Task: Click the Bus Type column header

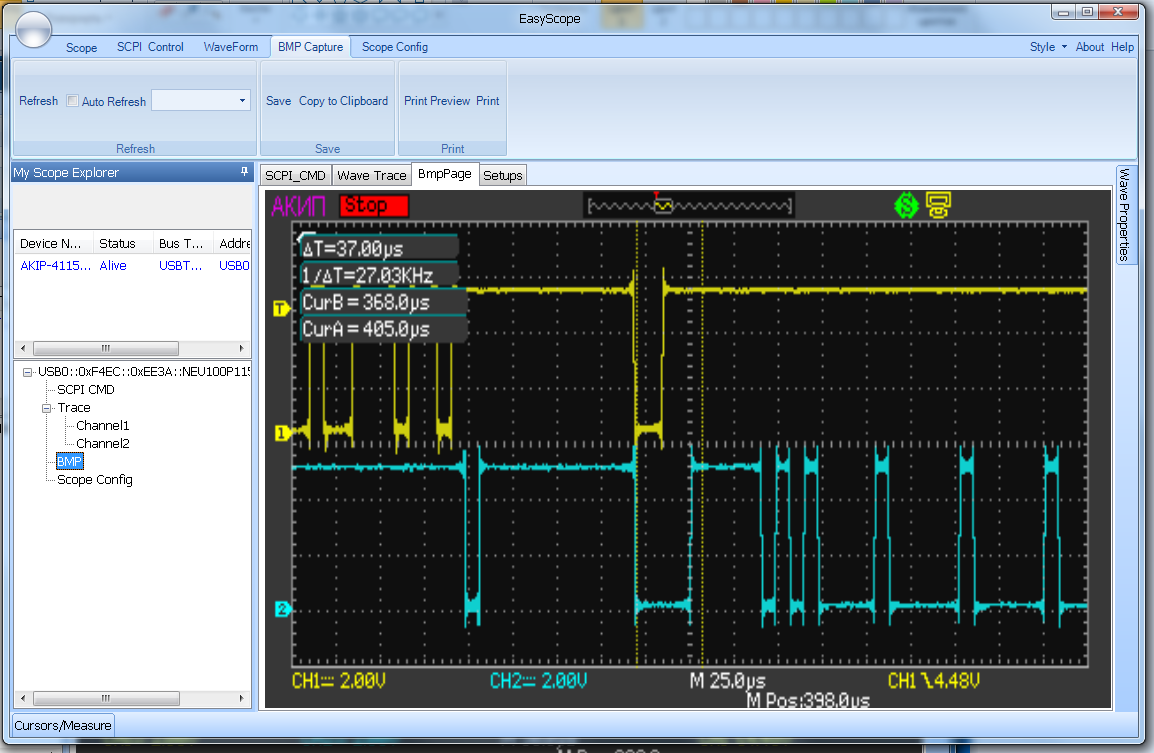Action: click(181, 244)
